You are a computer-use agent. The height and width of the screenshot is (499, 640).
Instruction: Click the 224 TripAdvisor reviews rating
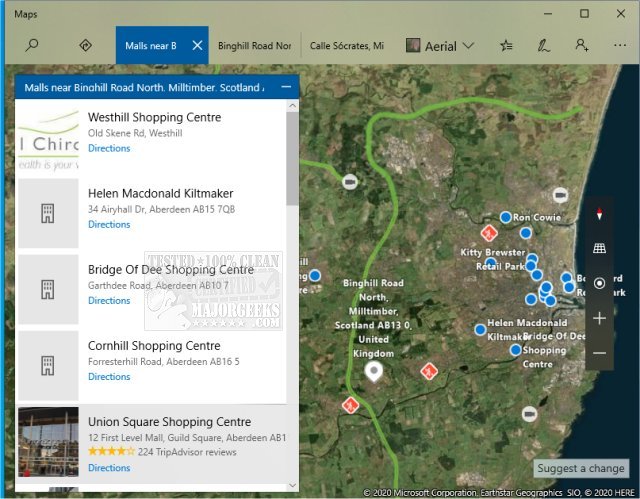click(x=162, y=452)
